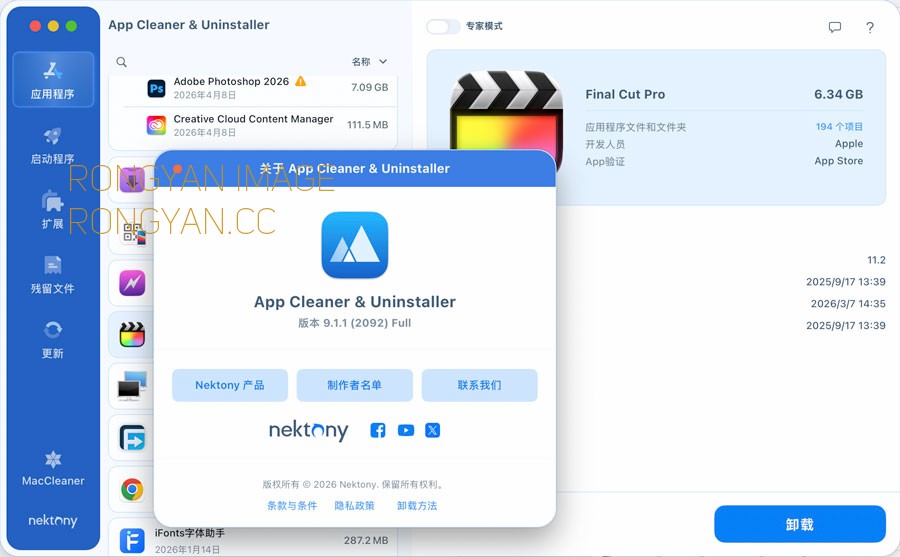Click the version text 版本 9.1.1 (2092) Full
Viewport: 900px width, 557px height.
point(355,323)
